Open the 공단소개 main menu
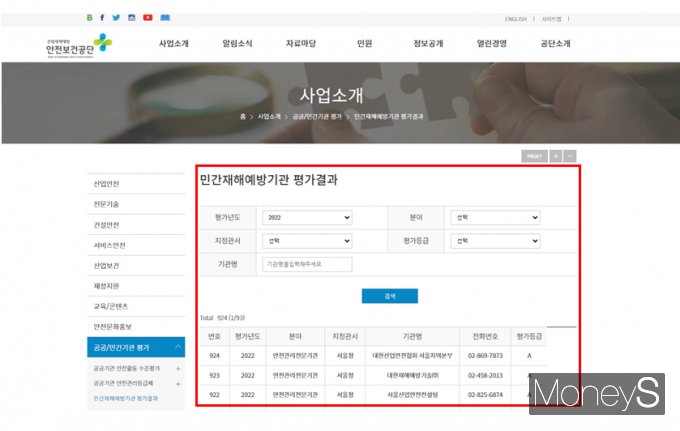The width and height of the screenshot is (680, 431). [555, 43]
